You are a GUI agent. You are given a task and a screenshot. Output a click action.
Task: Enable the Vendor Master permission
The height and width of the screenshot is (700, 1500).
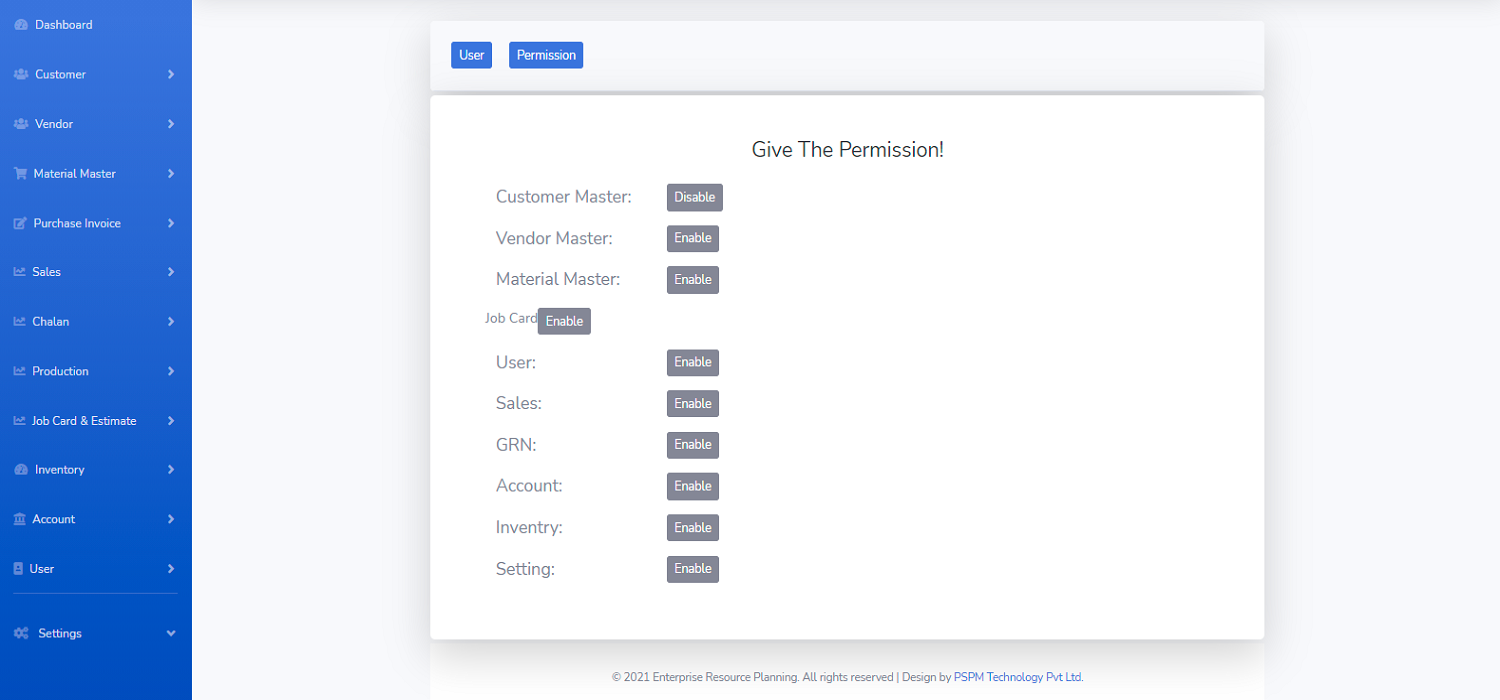692,239
